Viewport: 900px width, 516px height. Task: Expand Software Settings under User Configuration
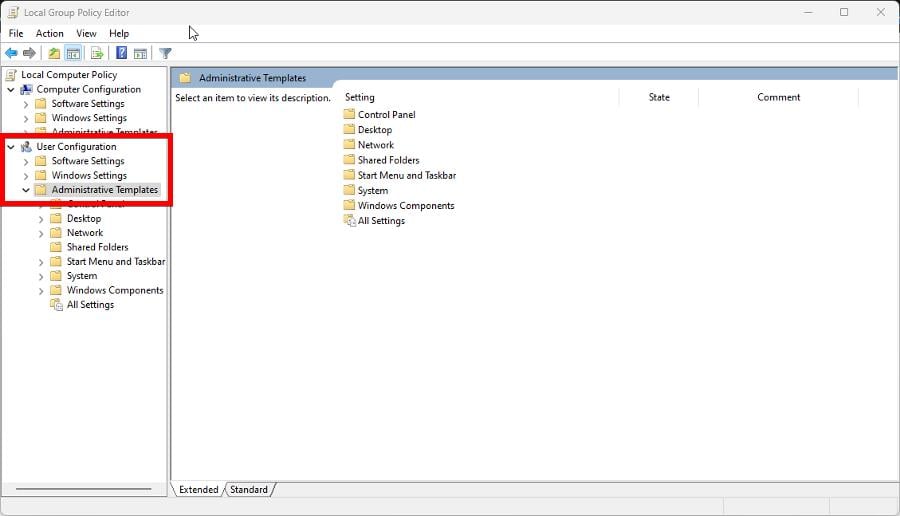point(26,161)
